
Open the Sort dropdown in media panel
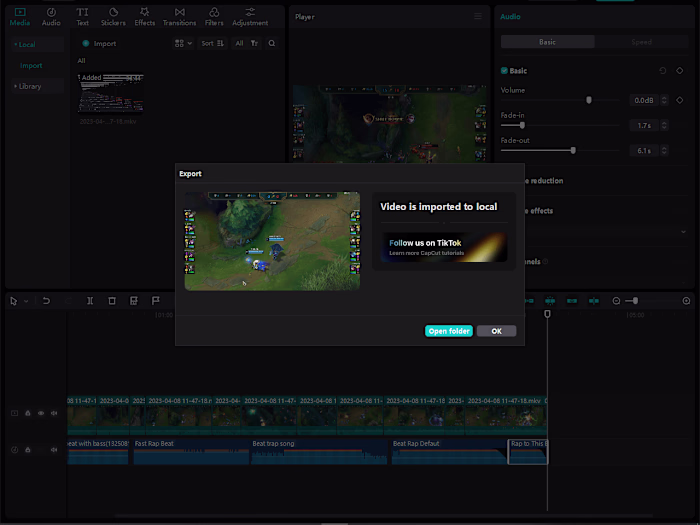tap(211, 44)
